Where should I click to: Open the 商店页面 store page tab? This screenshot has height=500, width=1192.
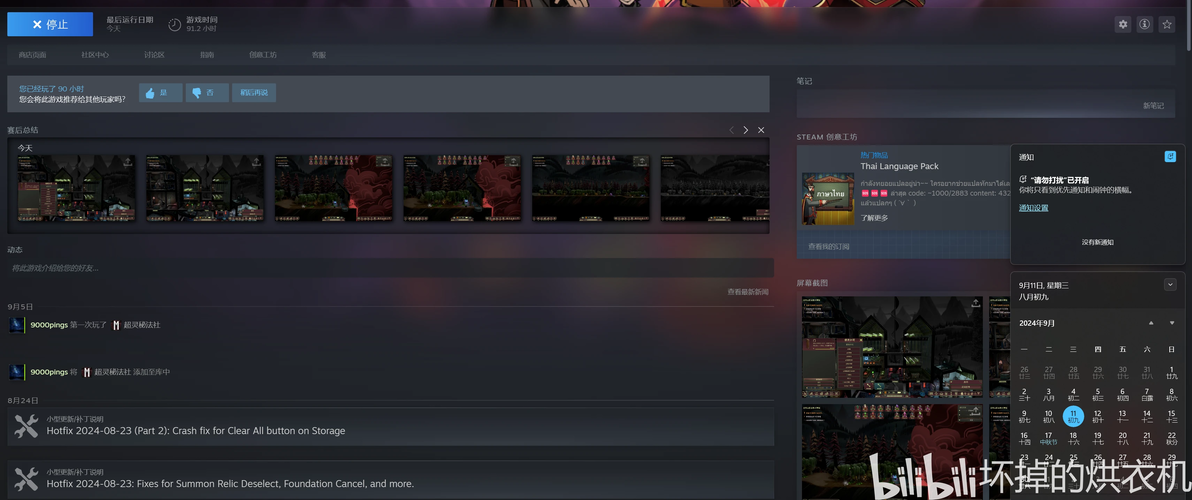click(32, 55)
